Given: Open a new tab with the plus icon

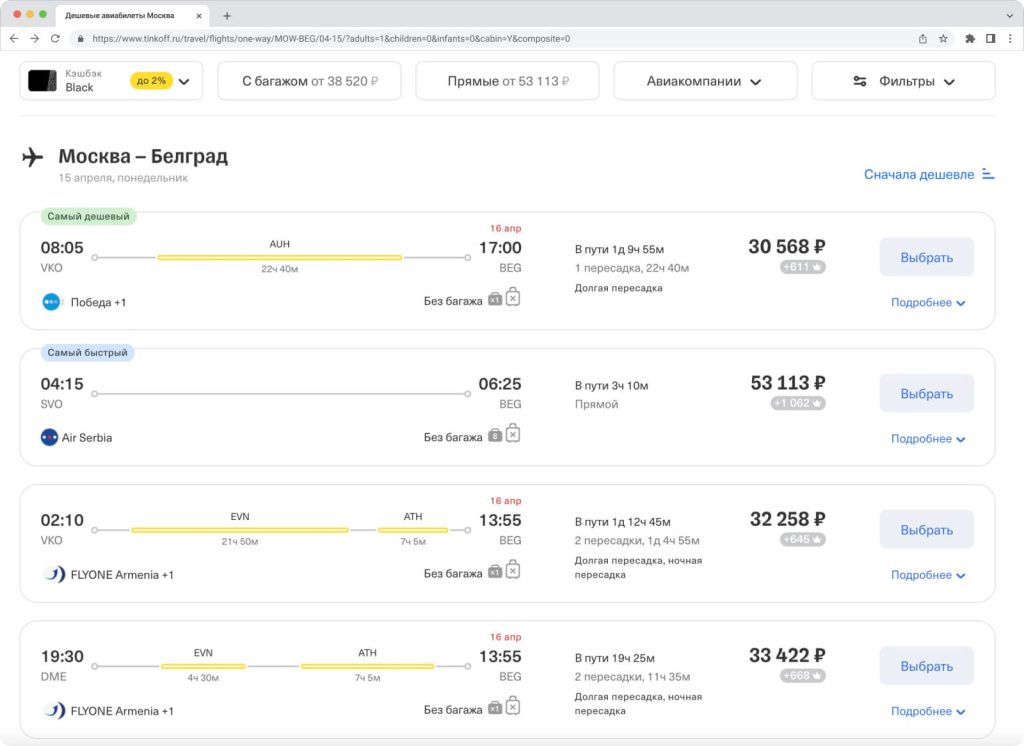Looking at the screenshot, I should pyautogui.click(x=227, y=16).
